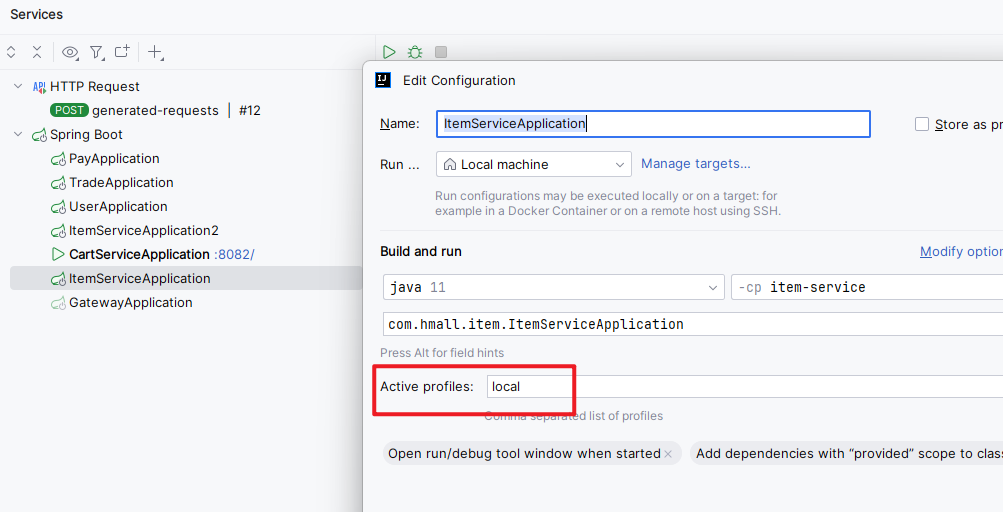The image size is (1003, 512).
Task: Click the IntelliJ logo in Edit Configuration
Action: tap(383, 80)
